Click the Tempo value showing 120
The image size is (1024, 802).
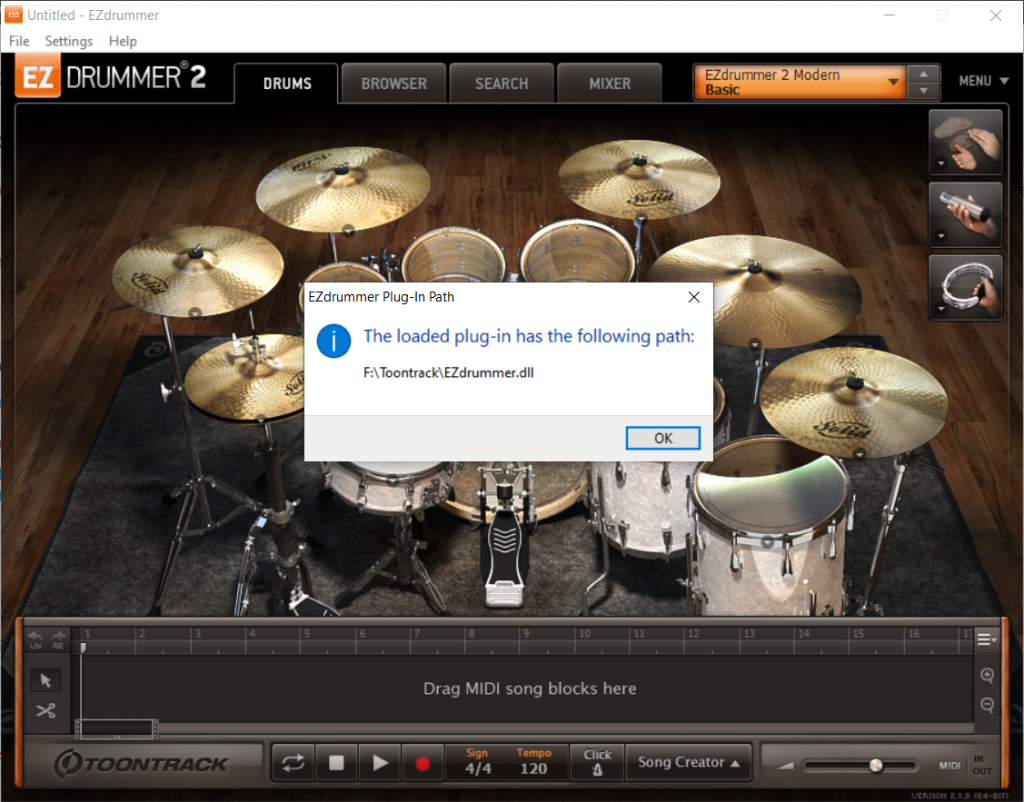(x=534, y=768)
